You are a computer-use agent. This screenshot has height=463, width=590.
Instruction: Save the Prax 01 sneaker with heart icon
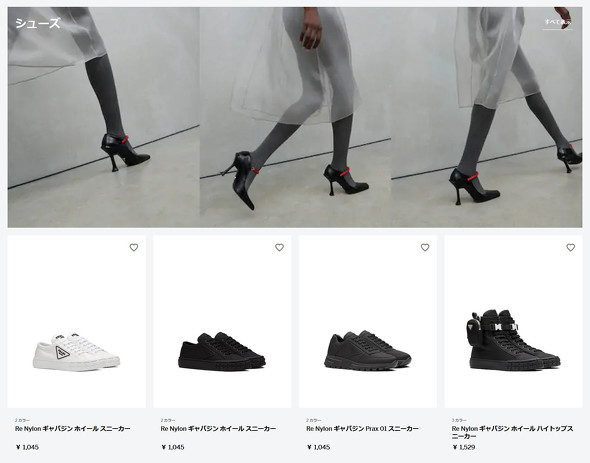[x=425, y=247]
